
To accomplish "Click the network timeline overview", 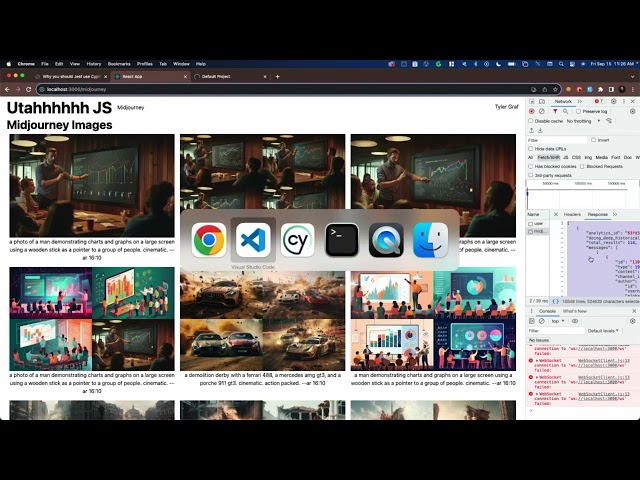I will point(582,194).
